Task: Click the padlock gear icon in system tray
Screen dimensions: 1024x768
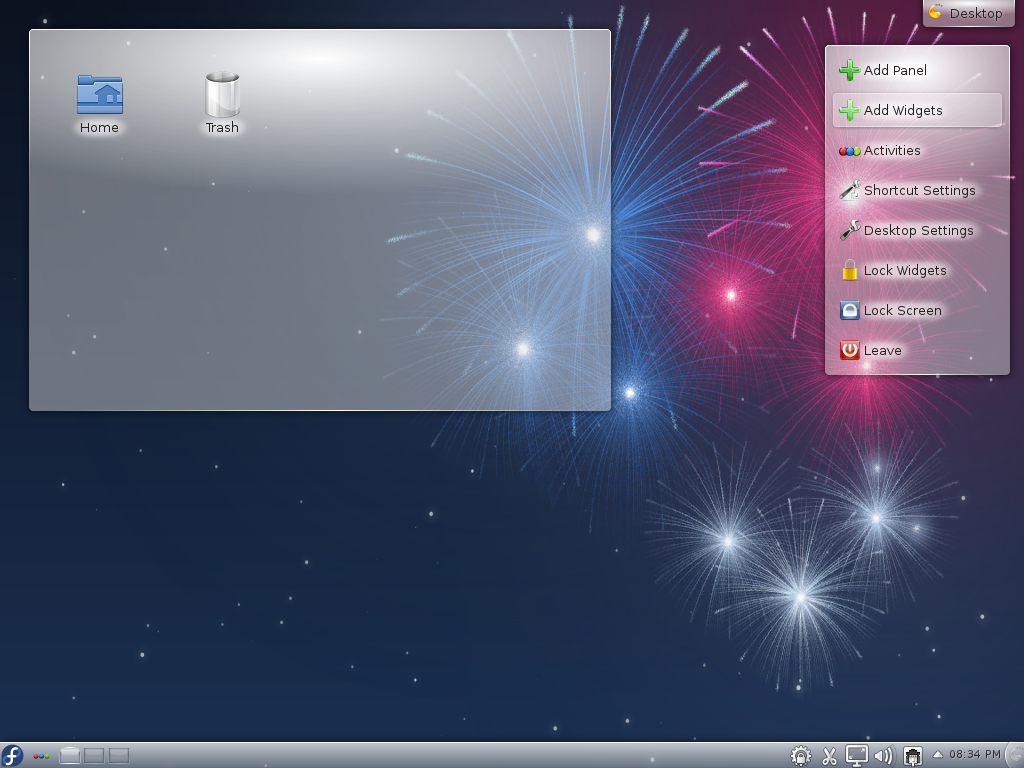Action: (x=801, y=755)
